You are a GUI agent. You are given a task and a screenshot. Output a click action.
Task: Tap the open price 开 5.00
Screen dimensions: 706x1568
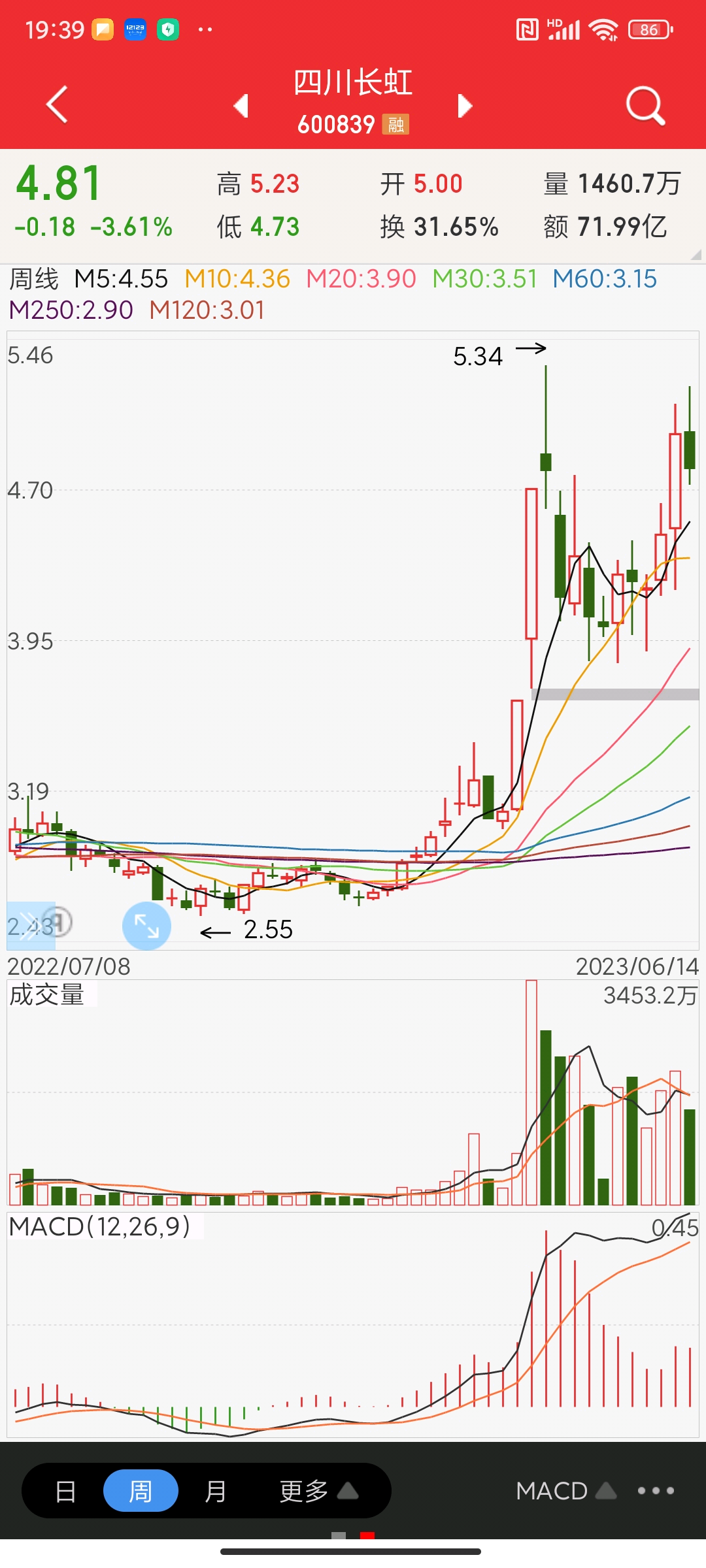click(x=422, y=184)
